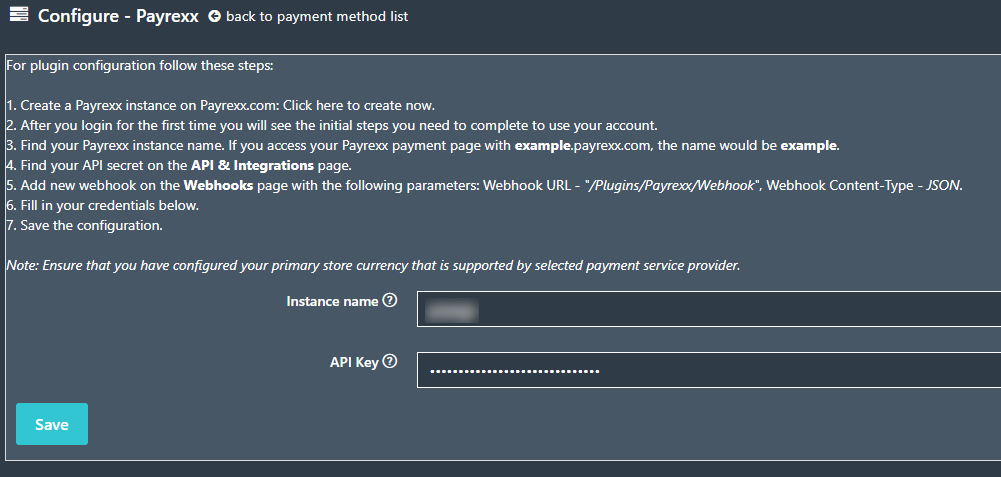Focus the Instance name input field
This screenshot has width=1001, height=477.
tap(709, 309)
